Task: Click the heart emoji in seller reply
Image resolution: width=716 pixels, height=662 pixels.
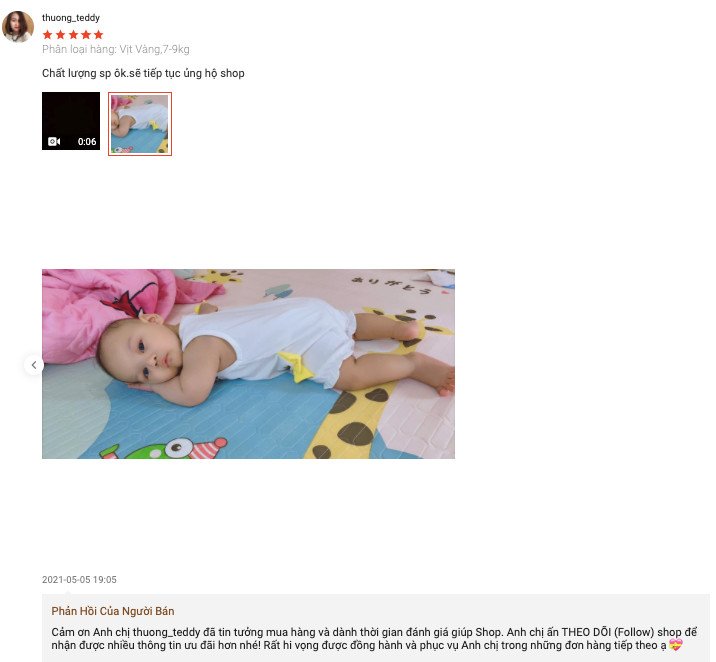Action: [675, 645]
